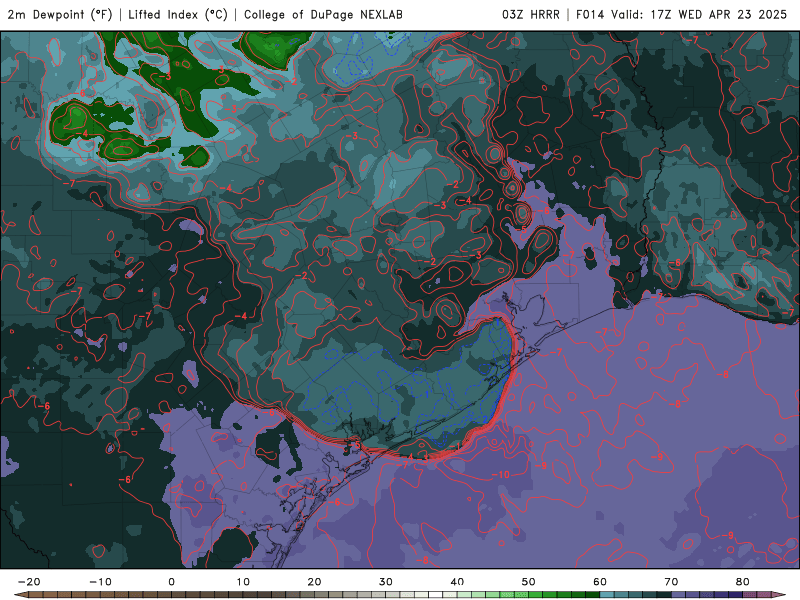
Task: Click the "03Z HRRR" model run label
Action: pos(531,14)
